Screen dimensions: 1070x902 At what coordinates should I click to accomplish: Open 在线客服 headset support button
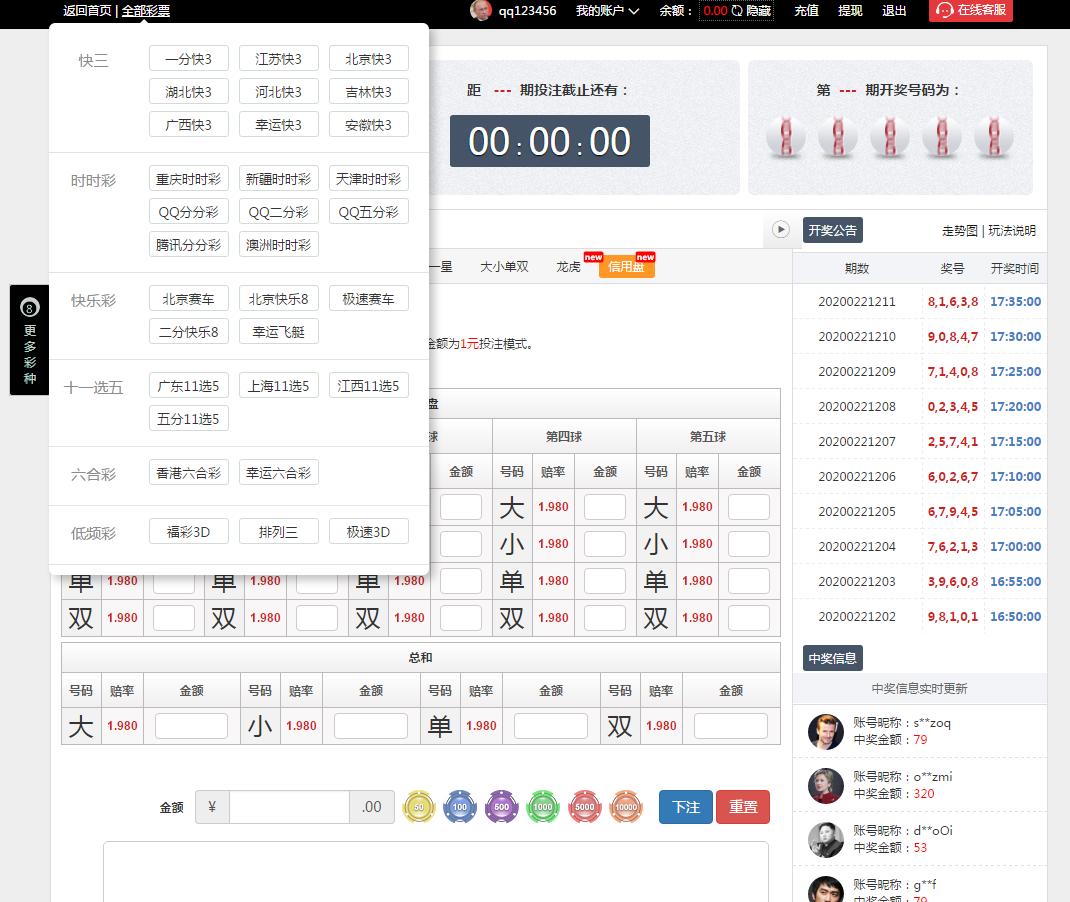pyautogui.click(x=970, y=11)
